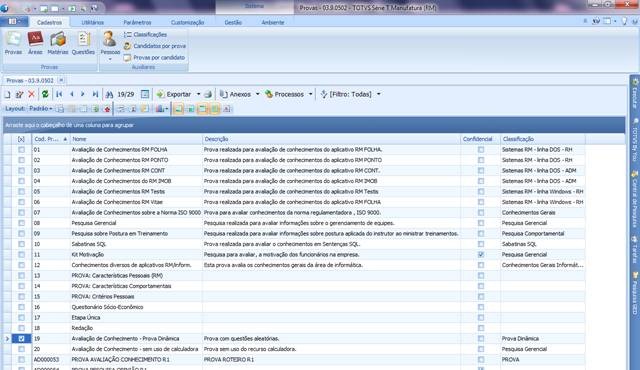Expand the Exportar dropdown arrow

pyautogui.click(x=198, y=94)
